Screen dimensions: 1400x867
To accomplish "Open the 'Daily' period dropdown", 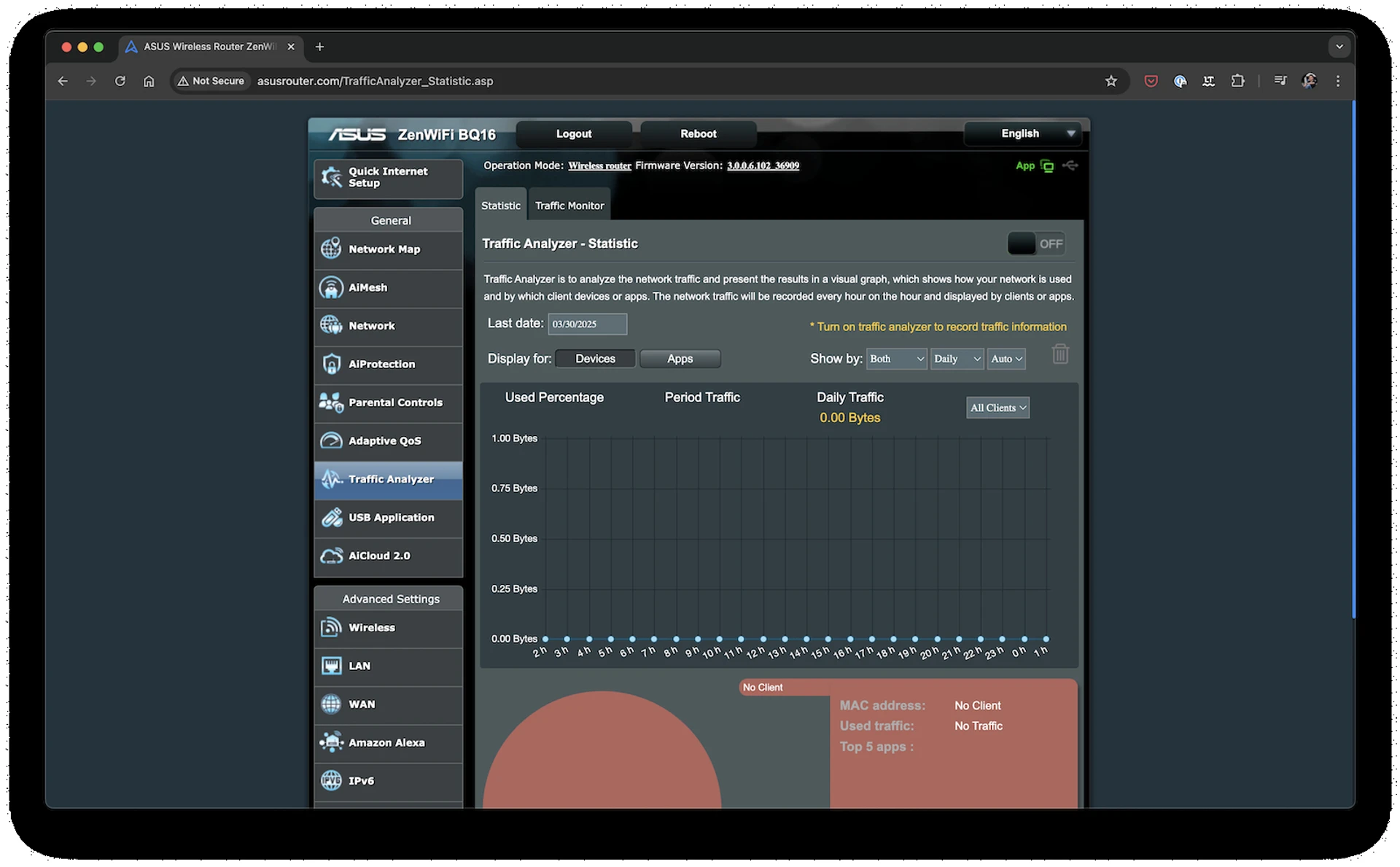I will pos(957,359).
